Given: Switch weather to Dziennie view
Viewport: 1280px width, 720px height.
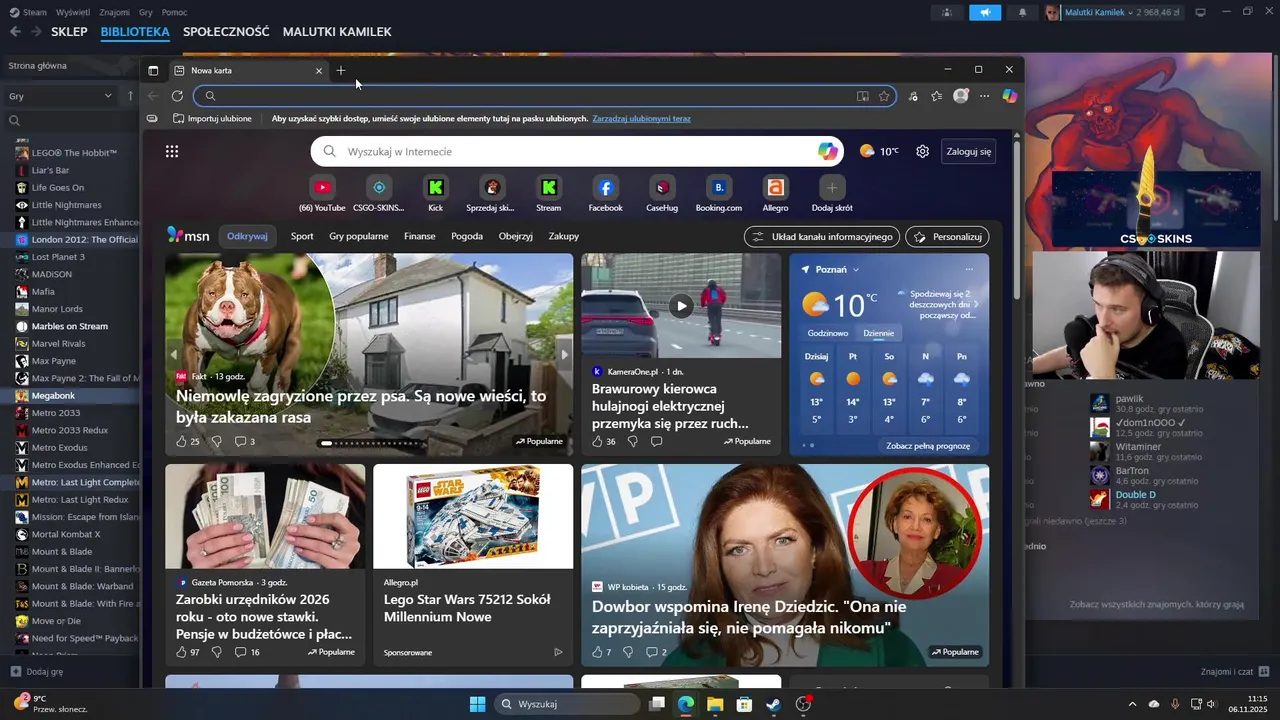Looking at the screenshot, I should (x=878, y=333).
